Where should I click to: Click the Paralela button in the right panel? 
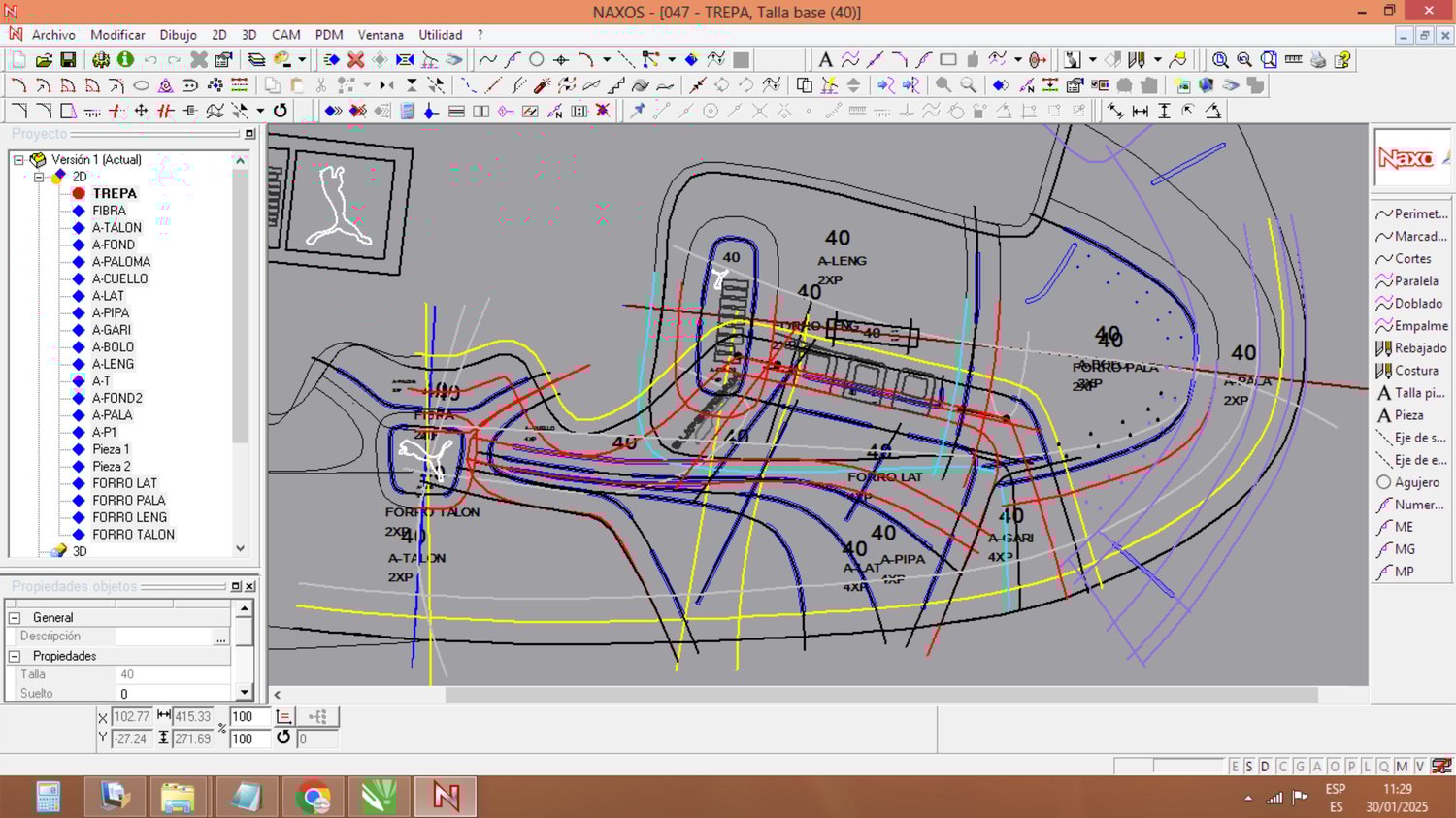pos(1412,281)
